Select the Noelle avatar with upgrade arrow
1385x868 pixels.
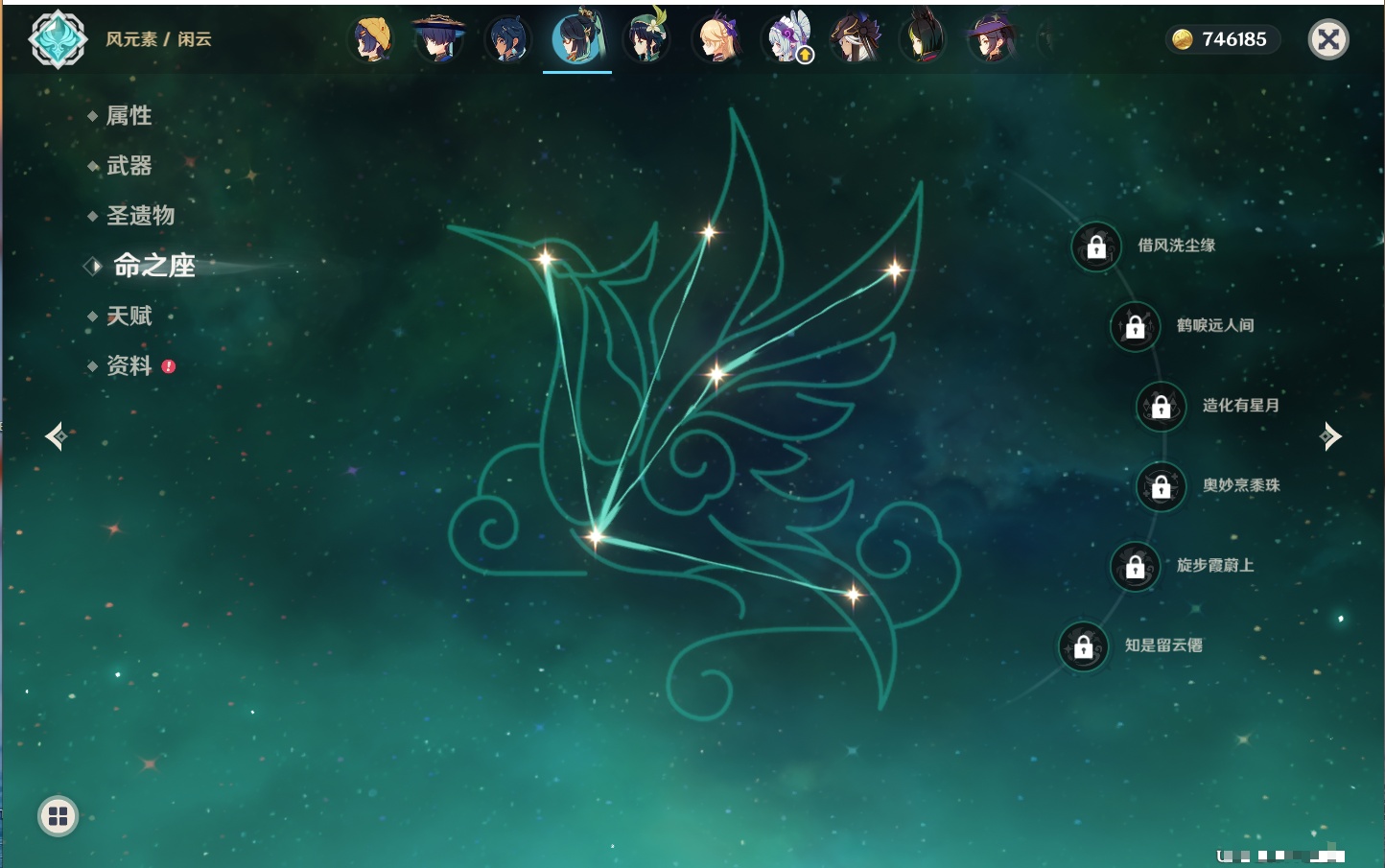pos(786,40)
